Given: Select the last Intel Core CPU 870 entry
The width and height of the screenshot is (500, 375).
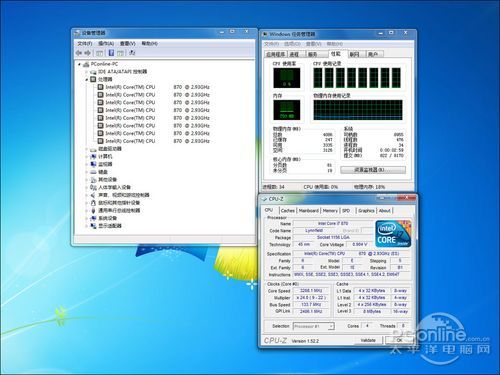Looking at the screenshot, I should pos(153,141).
